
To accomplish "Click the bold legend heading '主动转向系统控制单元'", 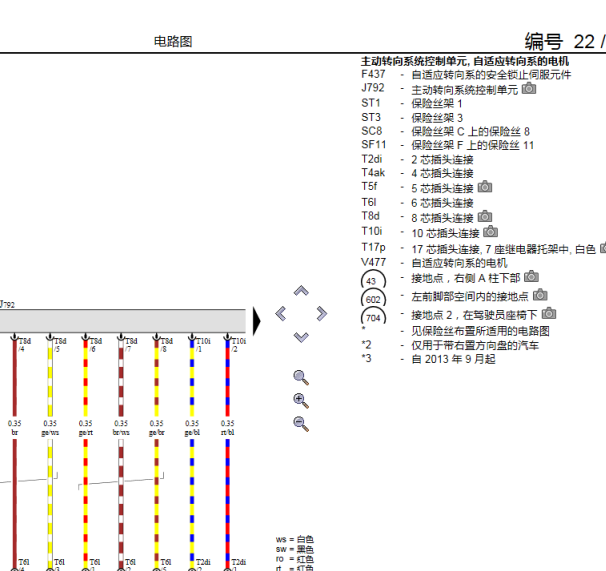I will [x=465, y=61].
